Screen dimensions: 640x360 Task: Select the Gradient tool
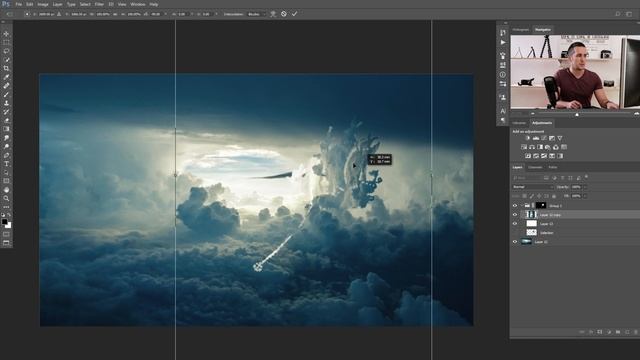(6, 129)
